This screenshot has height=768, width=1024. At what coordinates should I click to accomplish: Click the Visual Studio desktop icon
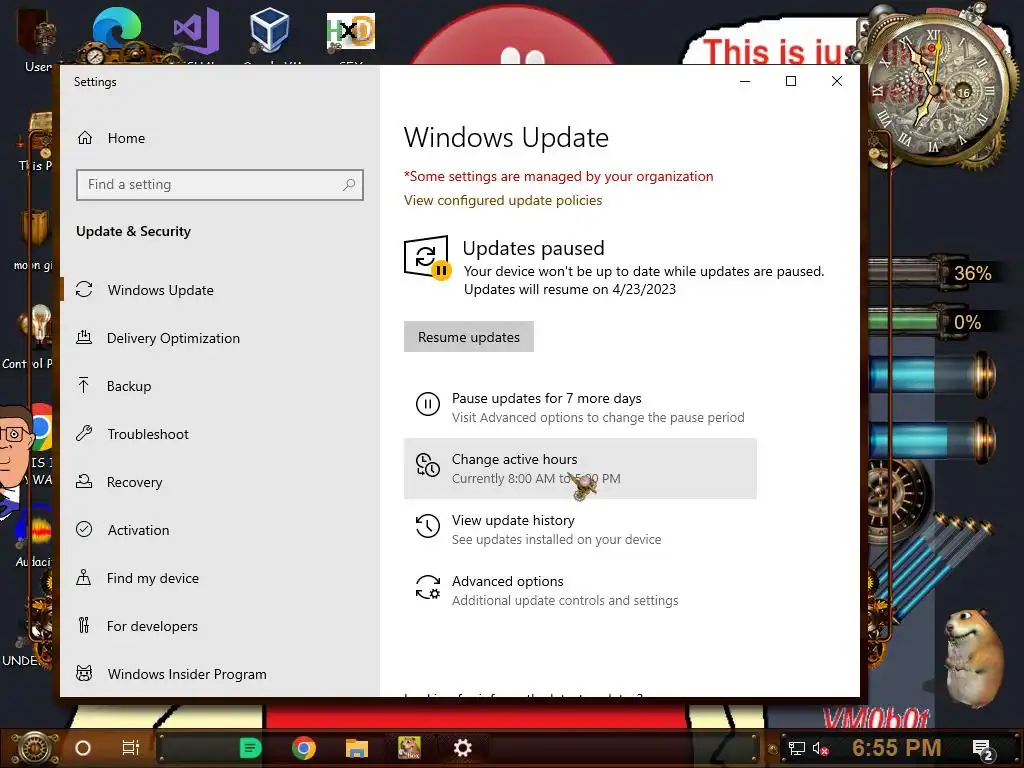point(196,33)
